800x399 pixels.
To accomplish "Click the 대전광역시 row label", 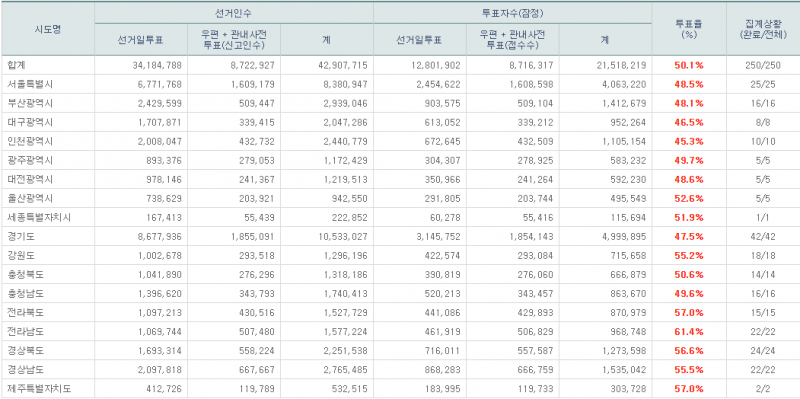I will click(30, 180).
